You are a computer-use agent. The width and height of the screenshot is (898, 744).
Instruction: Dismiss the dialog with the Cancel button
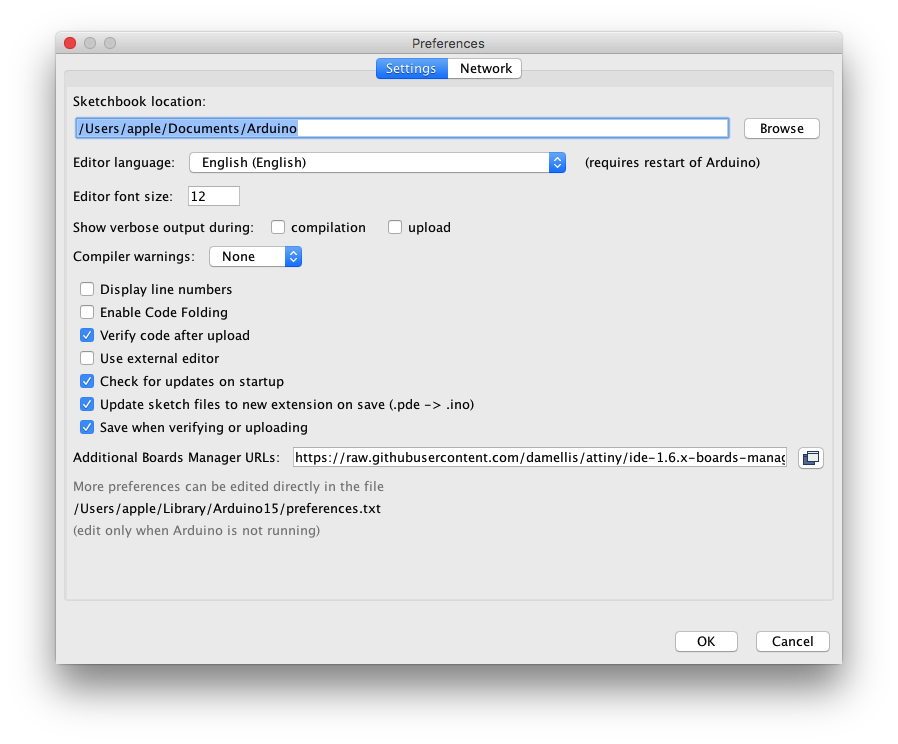[x=792, y=641]
